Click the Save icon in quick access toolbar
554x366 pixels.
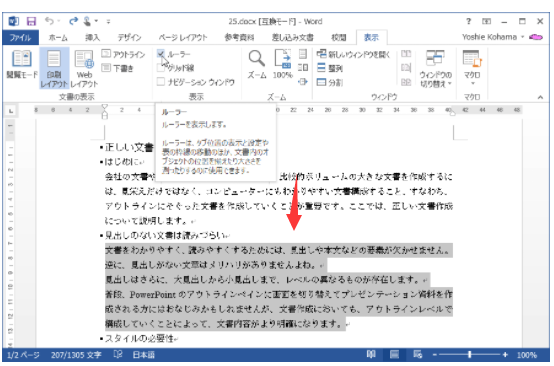tap(31, 21)
